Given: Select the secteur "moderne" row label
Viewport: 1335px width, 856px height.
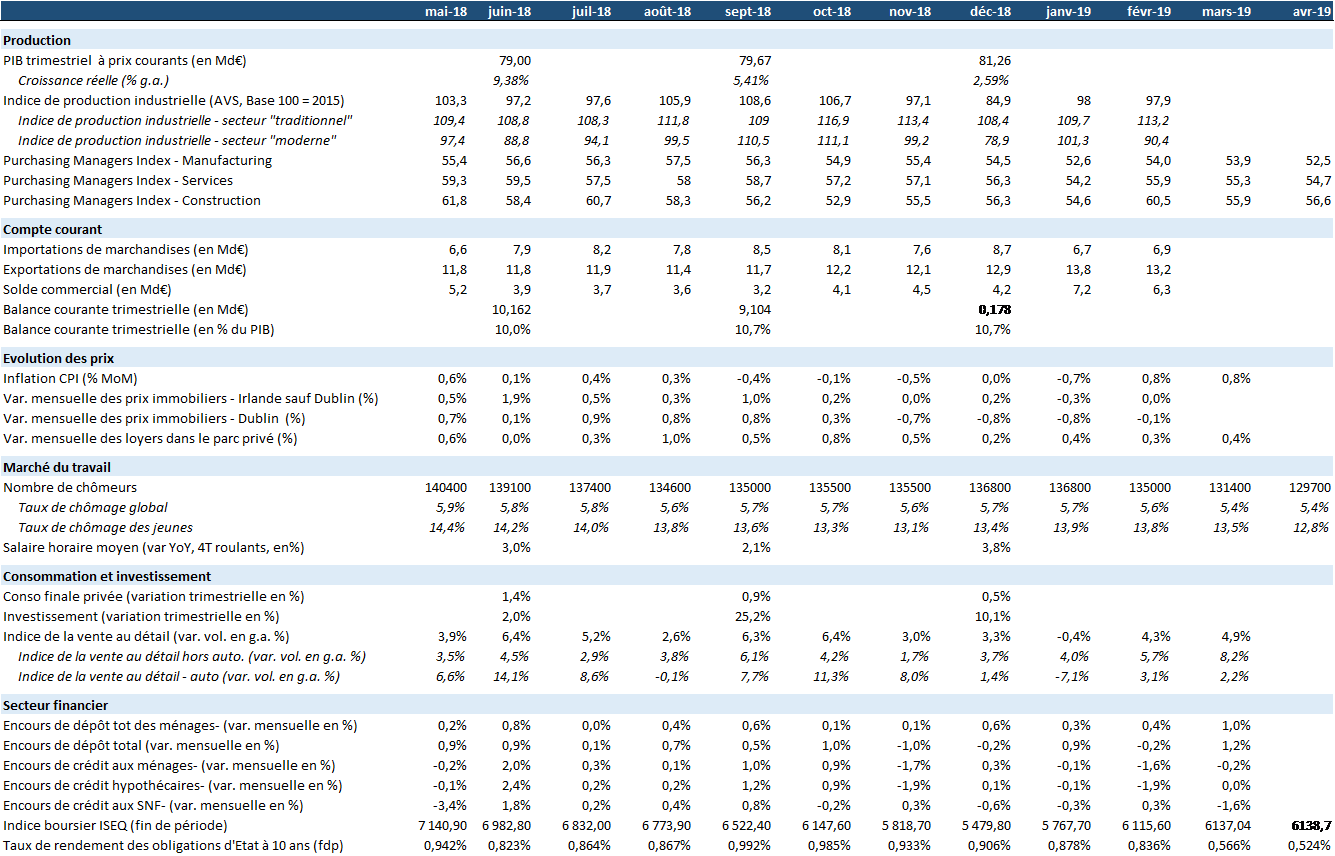Looking at the screenshot, I should pos(177,141).
